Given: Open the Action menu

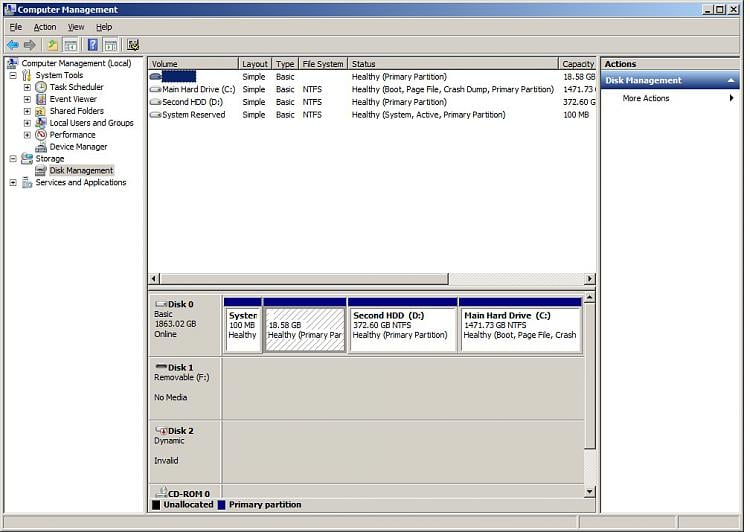Looking at the screenshot, I should pos(45,27).
